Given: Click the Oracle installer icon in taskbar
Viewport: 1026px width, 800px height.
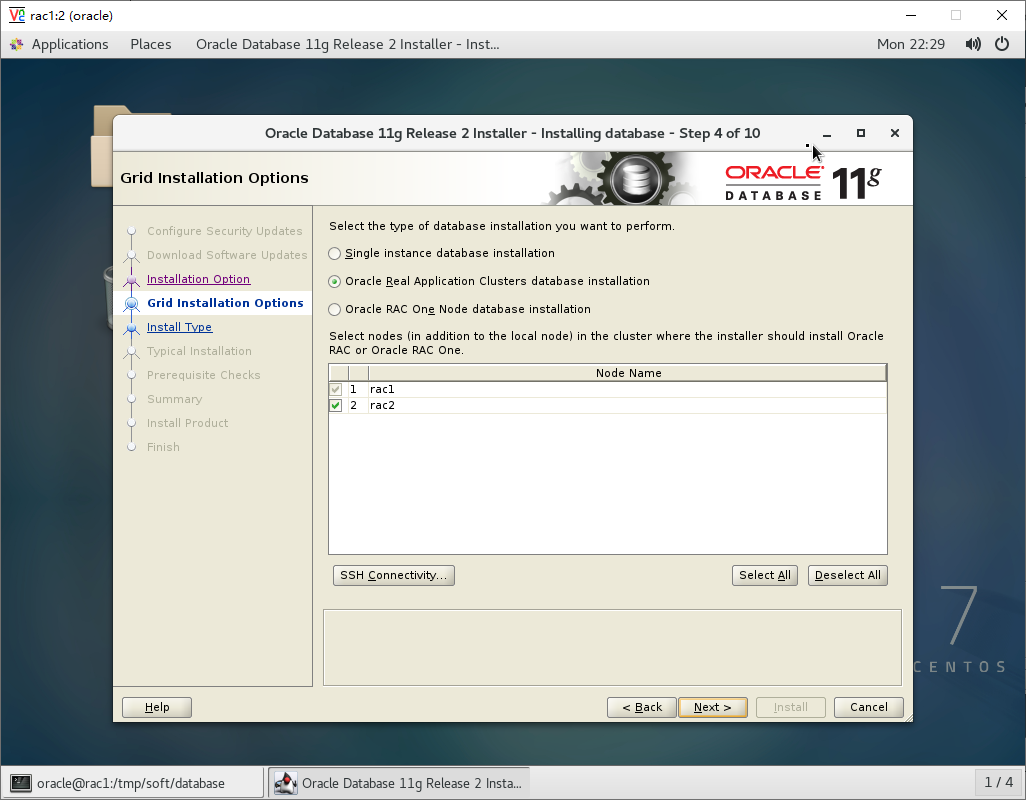Looking at the screenshot, I should pyautogui.click(x=285, y=783).
